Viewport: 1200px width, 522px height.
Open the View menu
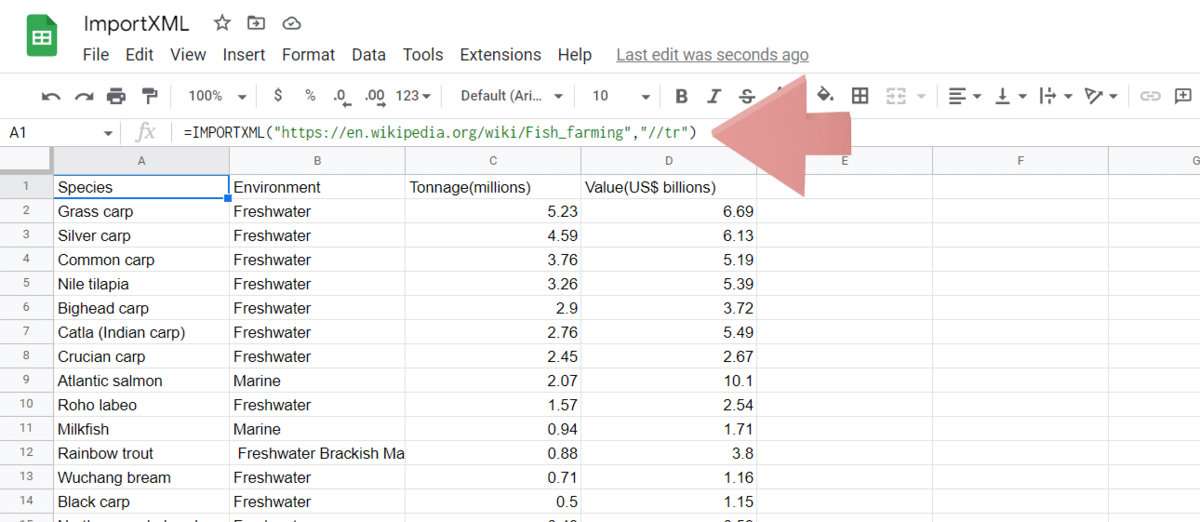click(x=188, y=55)
